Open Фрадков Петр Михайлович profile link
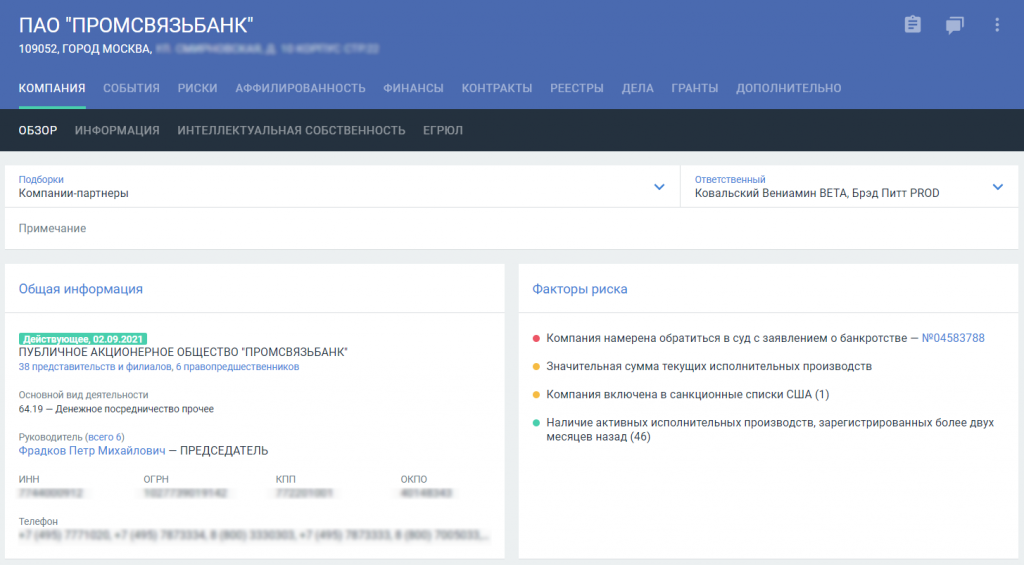This screenshot has width=1024, height=565. pyautogui.click(x=92, y=451)
